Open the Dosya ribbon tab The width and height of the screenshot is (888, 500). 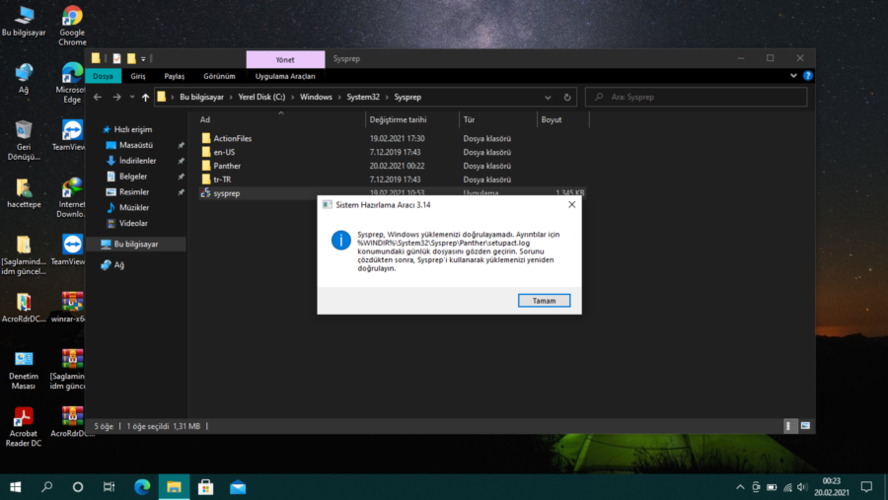pyautogui.click(x=103, y=76)
